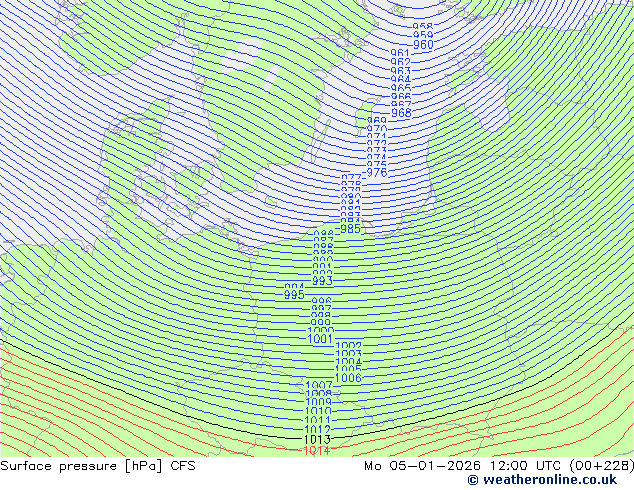
Task: Click the red 1014 isobar label
Action: coord(317,450)
